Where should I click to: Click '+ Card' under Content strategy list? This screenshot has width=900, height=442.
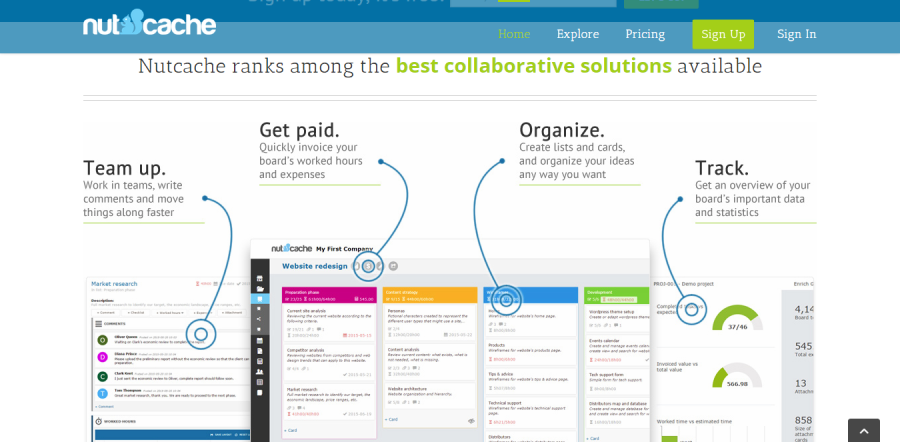click(391, 420)
